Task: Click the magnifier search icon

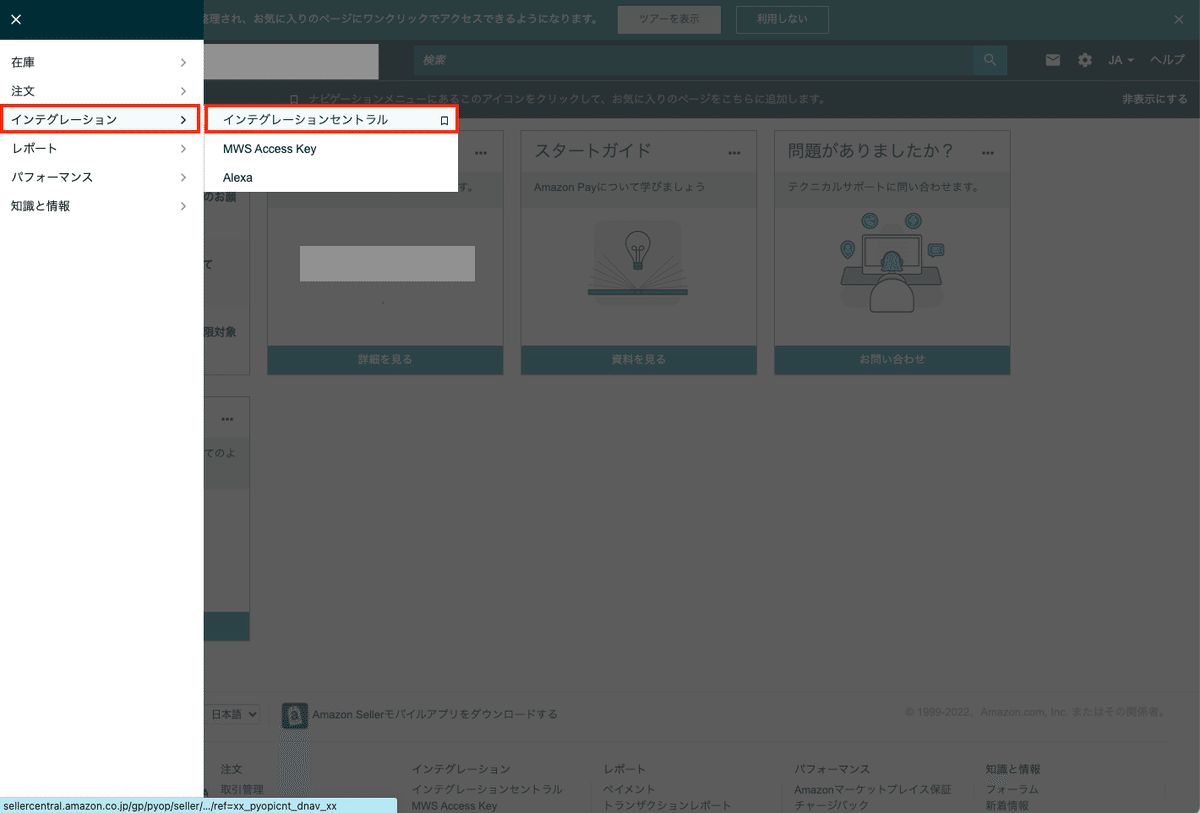Action: point(990,60)
